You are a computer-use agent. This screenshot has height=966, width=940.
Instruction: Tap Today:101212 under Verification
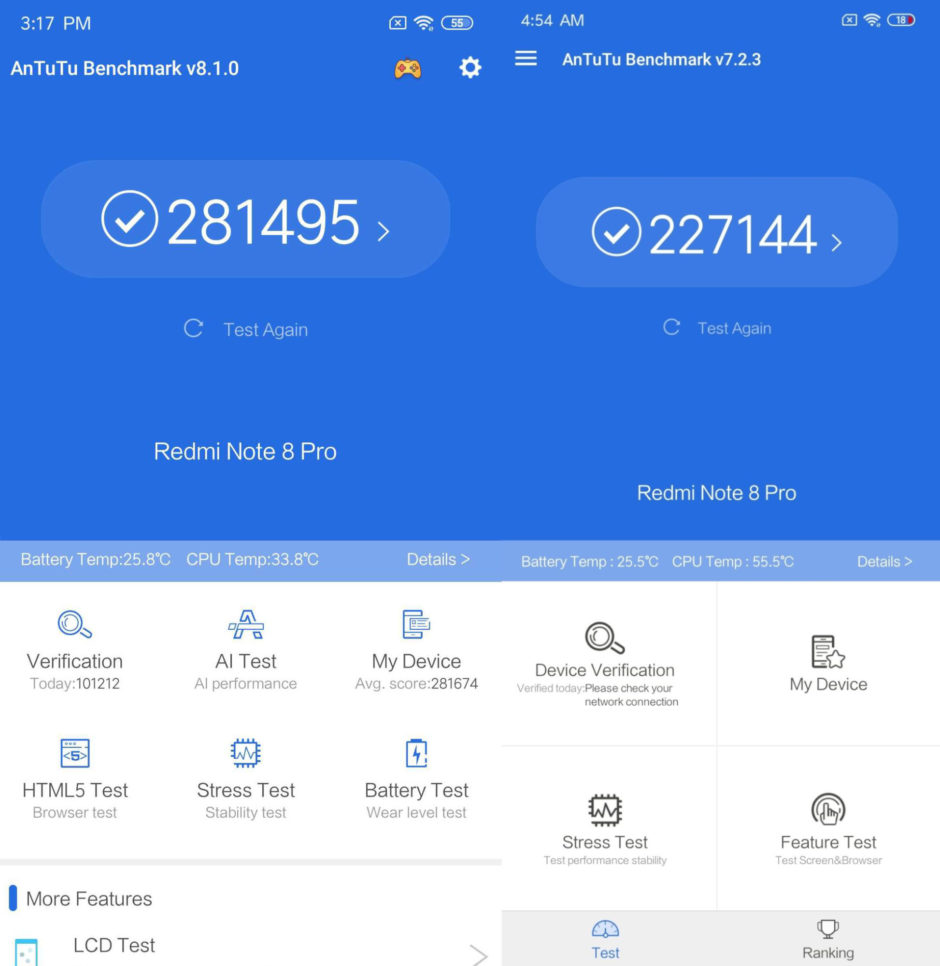click(75, 683)
